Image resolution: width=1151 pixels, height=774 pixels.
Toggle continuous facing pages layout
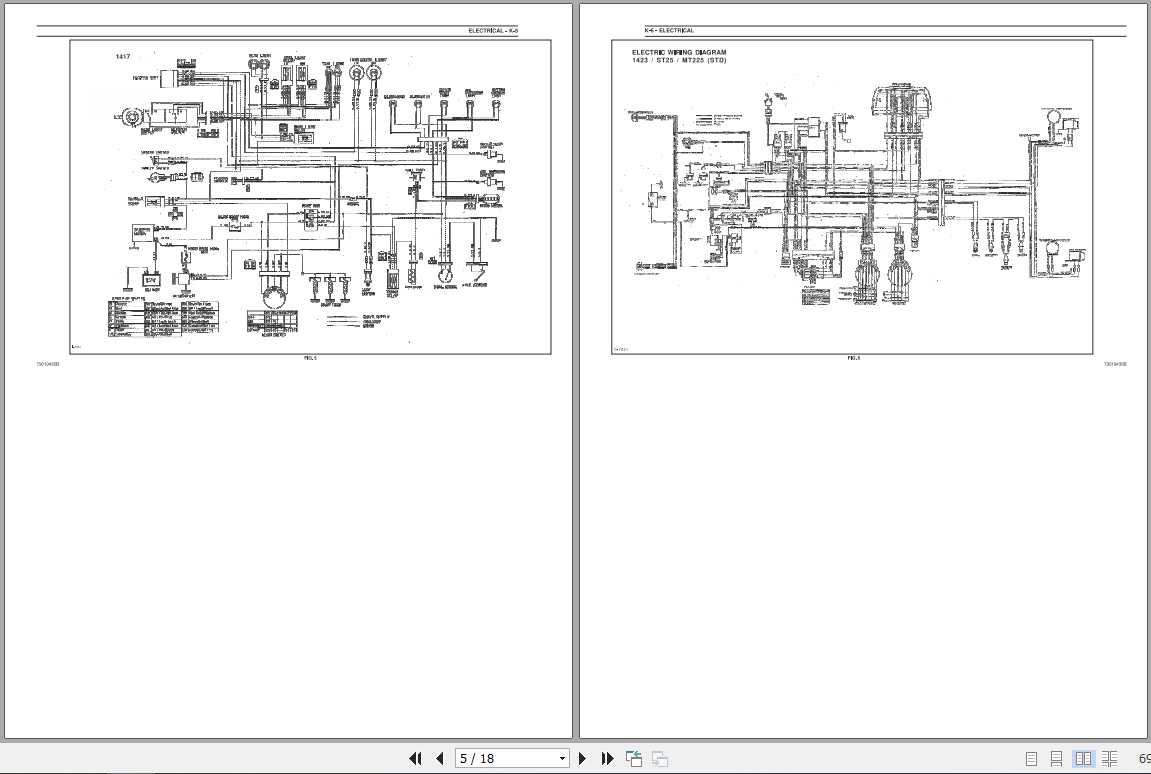(x=1110, y=758)
